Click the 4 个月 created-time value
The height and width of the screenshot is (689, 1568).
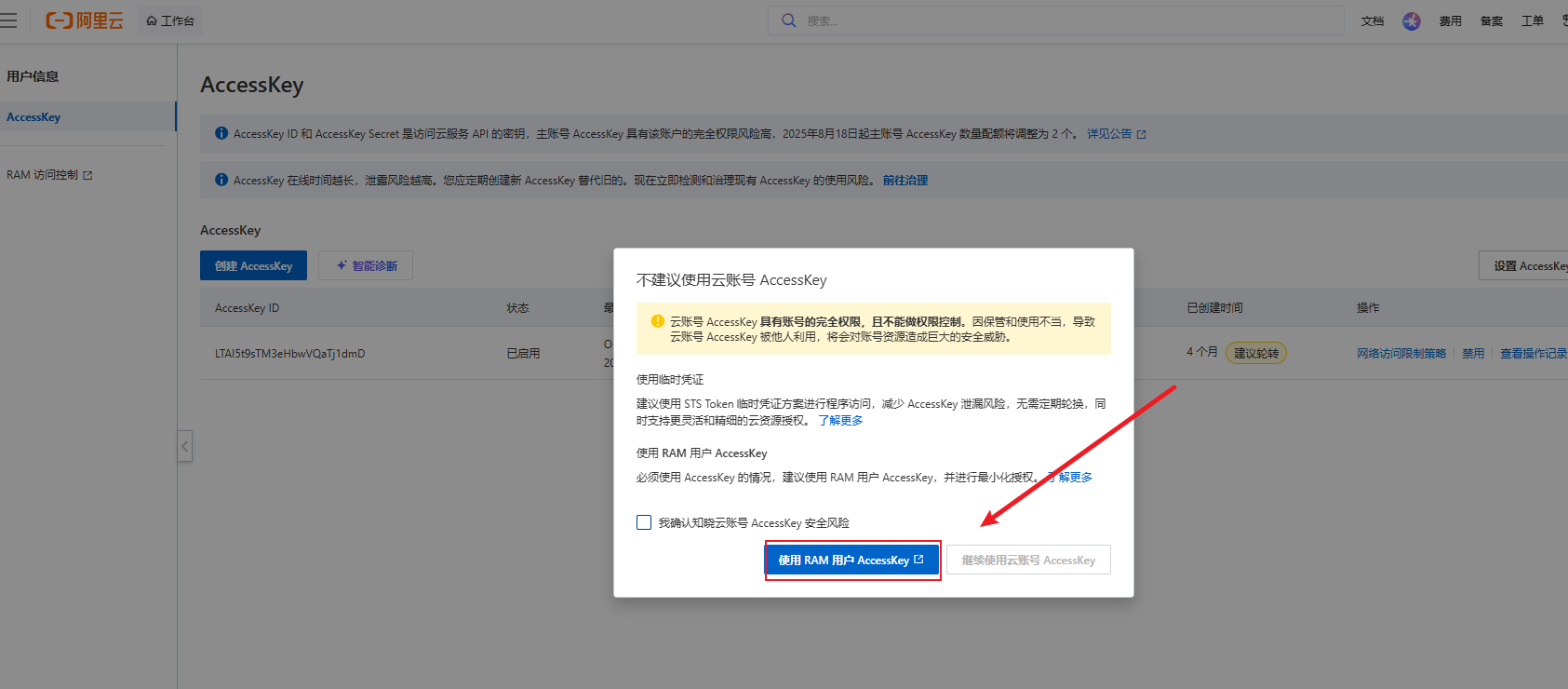[1202, 352]
